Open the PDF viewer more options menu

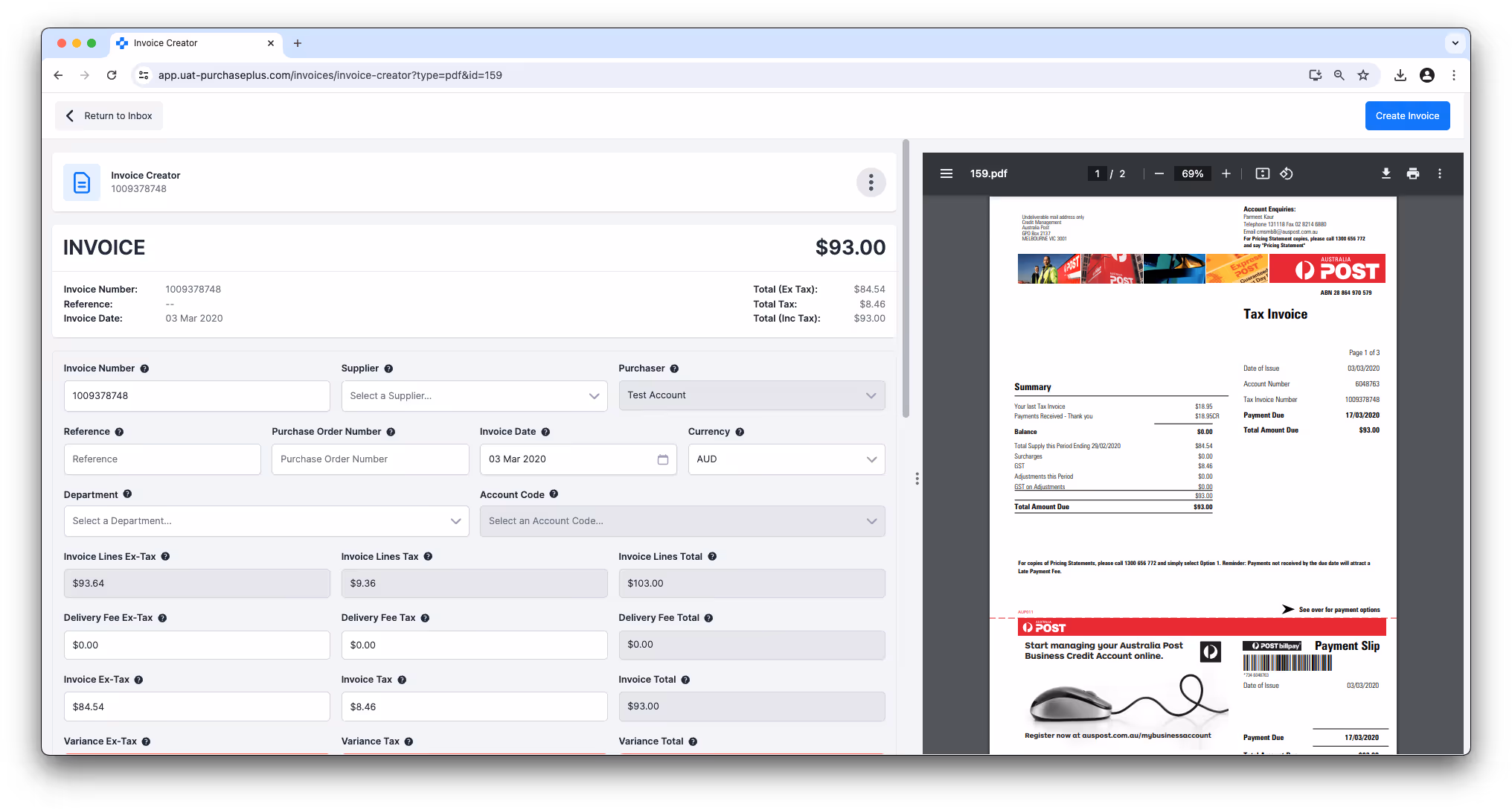1439,173
